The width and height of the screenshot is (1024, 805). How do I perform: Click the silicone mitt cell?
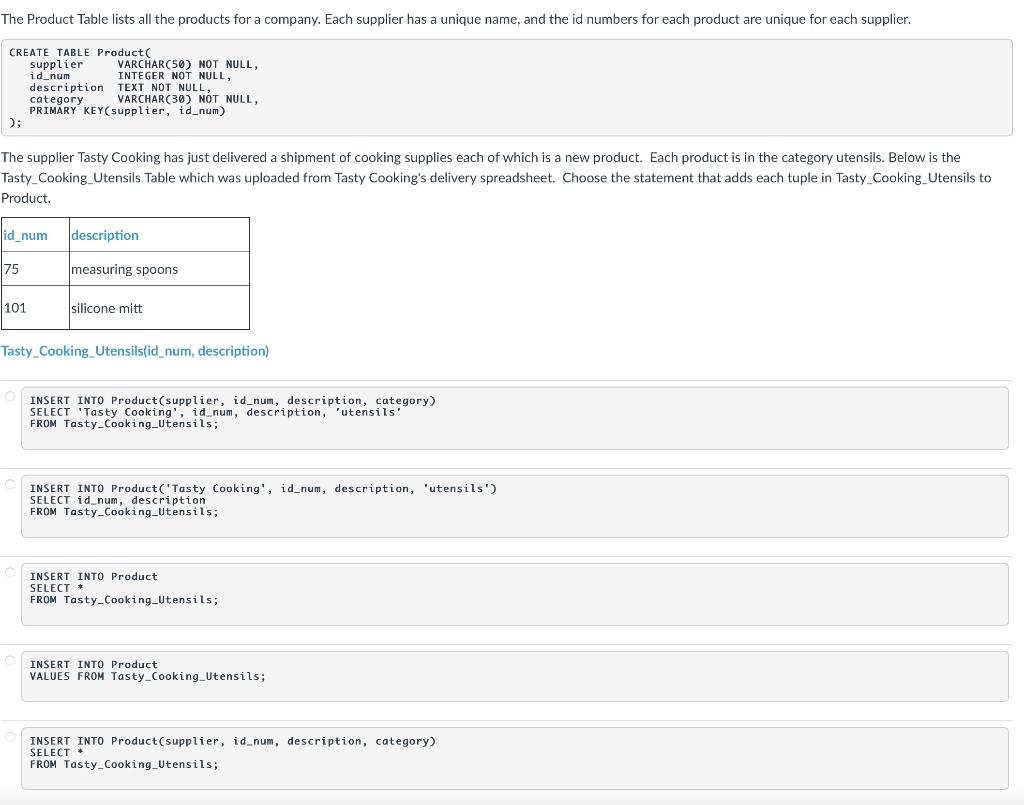click(107, 307)
